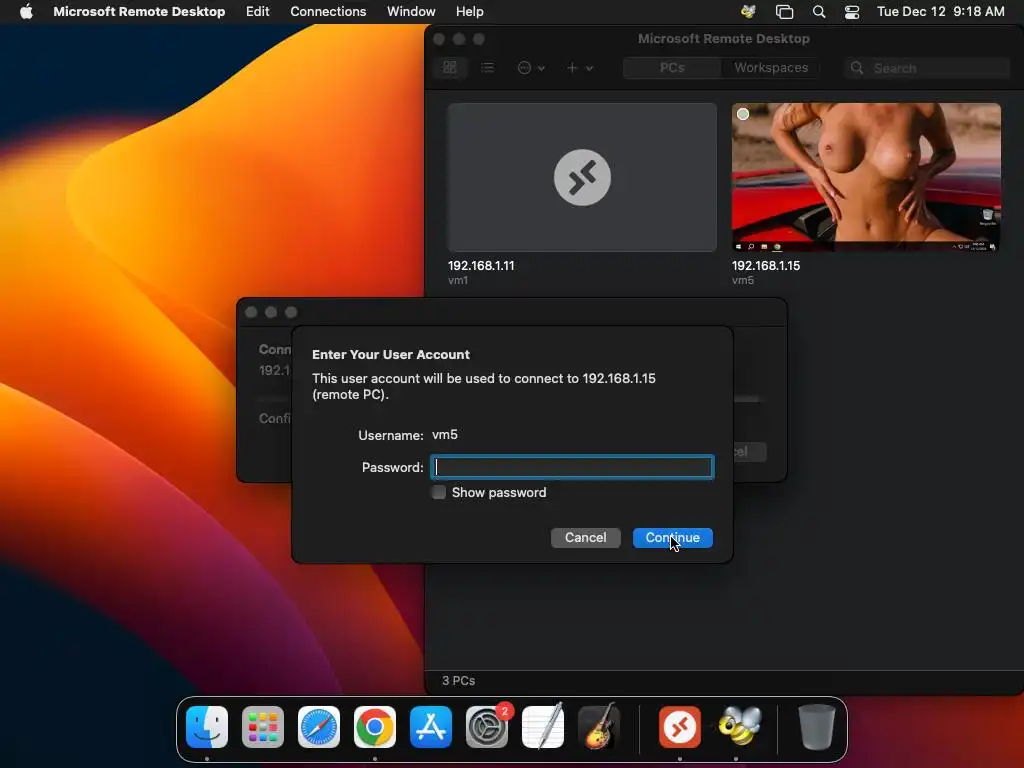Screen dimensions: 1024x768
Task: Click the vm5 username value
Action: (x=445, y=434)
